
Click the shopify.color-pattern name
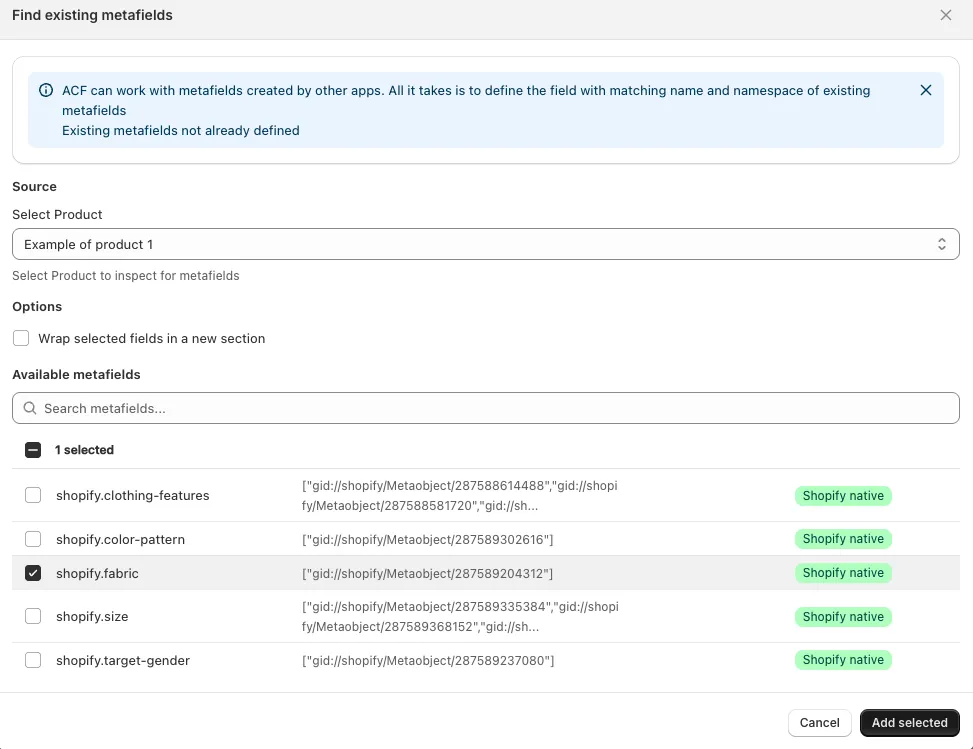point(120,540)
